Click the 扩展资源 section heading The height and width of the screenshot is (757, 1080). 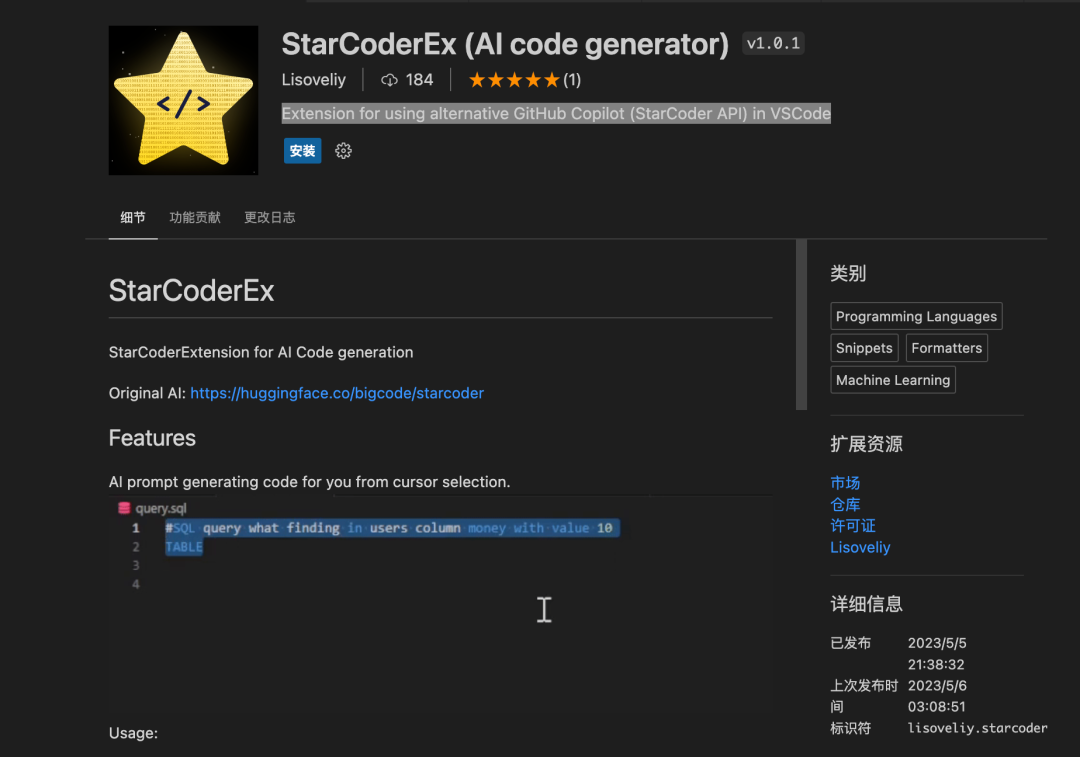point(866,444)
